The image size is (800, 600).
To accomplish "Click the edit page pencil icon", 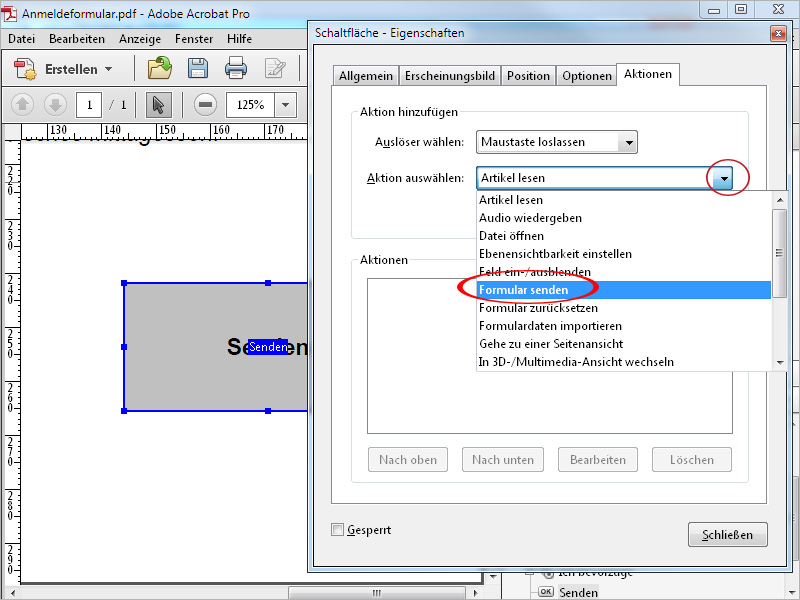I will click(x=275, y=68).
